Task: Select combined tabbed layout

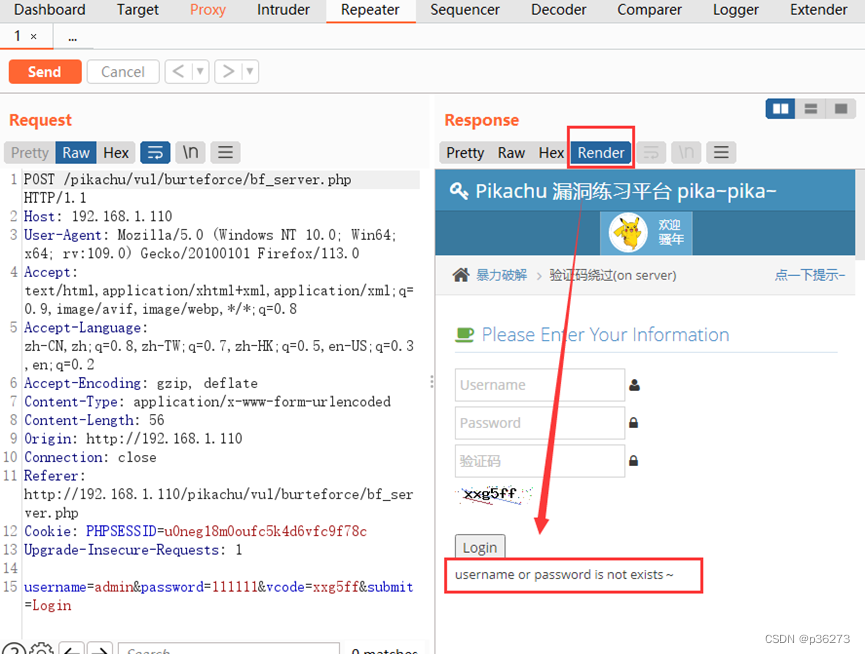Action: (841, 109)
